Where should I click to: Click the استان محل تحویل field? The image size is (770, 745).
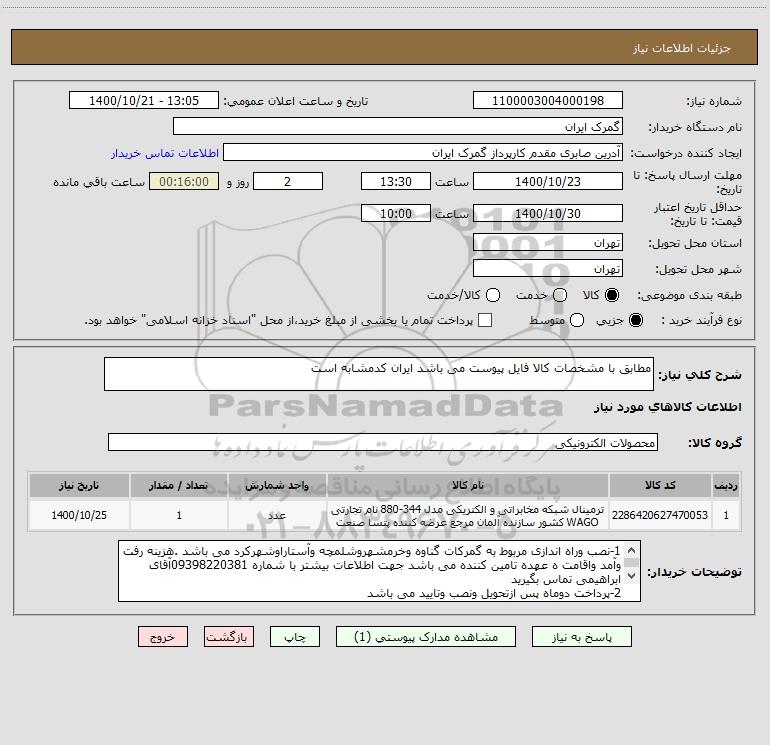[x=548, y=242]
